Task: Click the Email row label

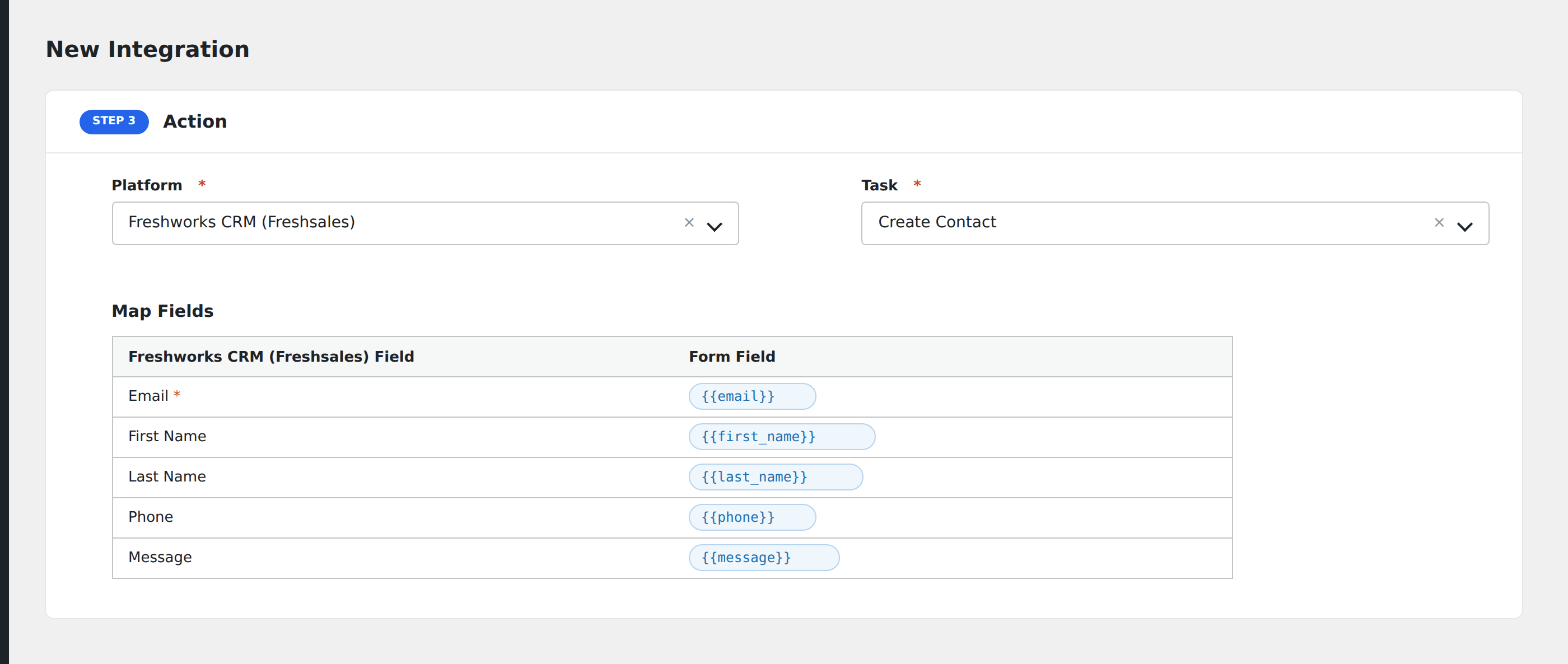Action: coord(148,396)
